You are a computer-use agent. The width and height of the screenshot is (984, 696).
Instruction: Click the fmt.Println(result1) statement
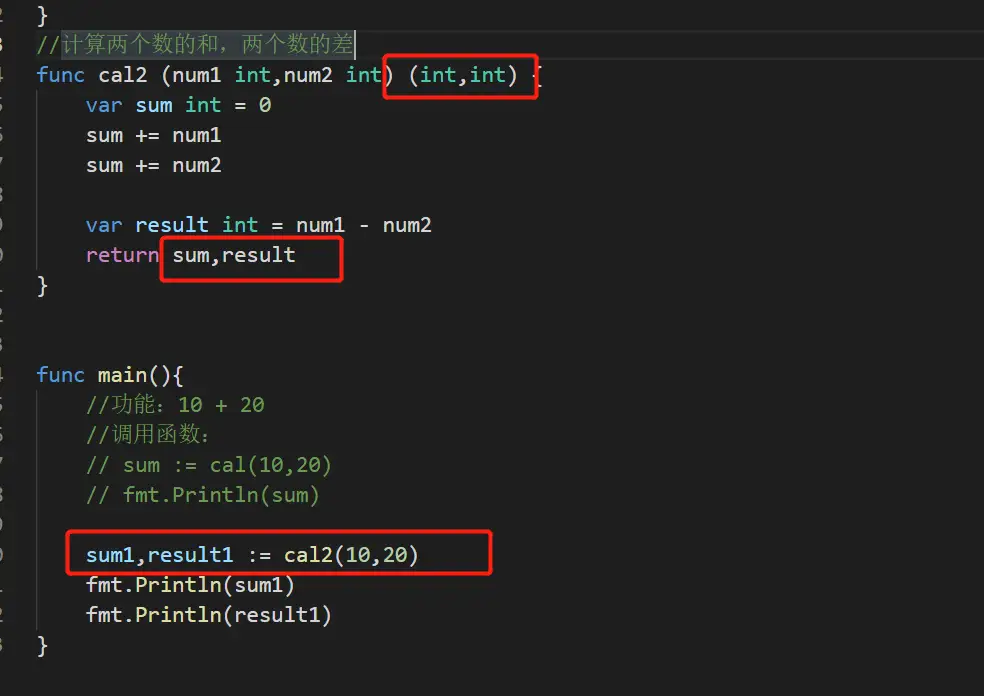point(208,614)
